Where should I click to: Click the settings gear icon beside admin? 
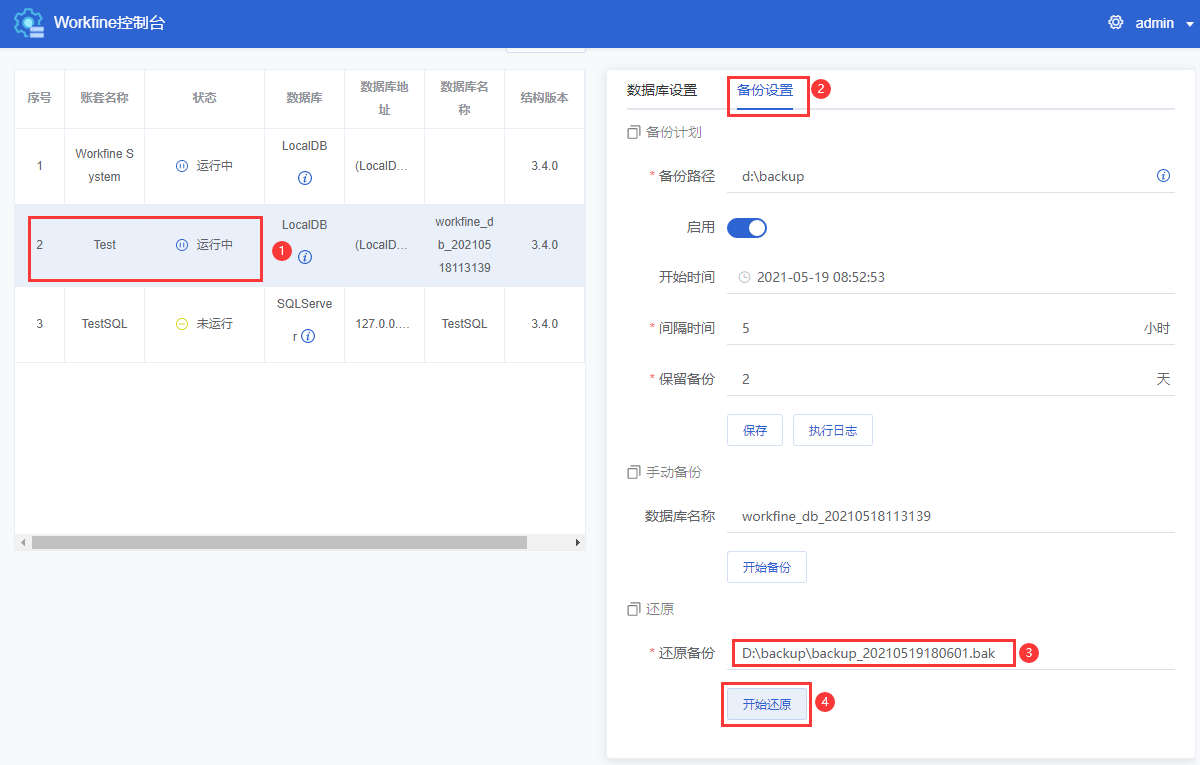pos(1116,22)
